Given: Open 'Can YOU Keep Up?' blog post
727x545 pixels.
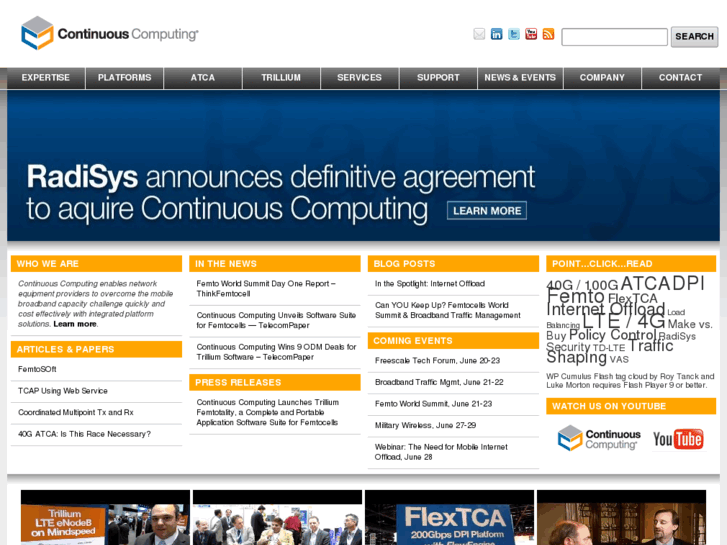Looking at the screenshot, I should pyautogui.click(x=447, y=310).
